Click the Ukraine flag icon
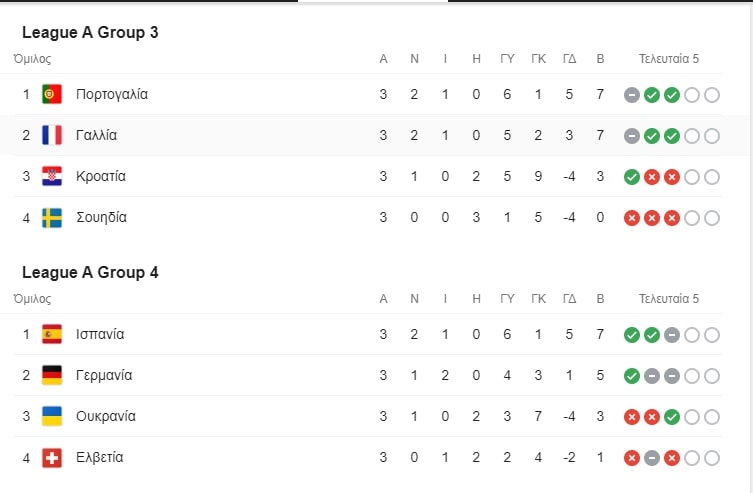 [52, 416]
